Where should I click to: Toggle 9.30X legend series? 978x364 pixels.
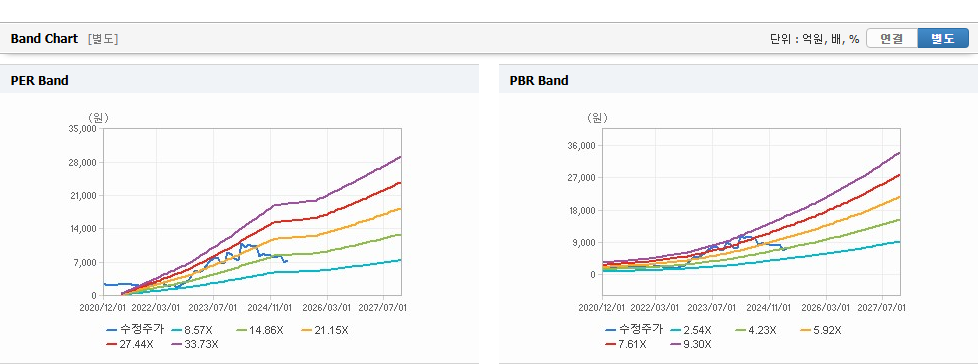pos(690,343)
